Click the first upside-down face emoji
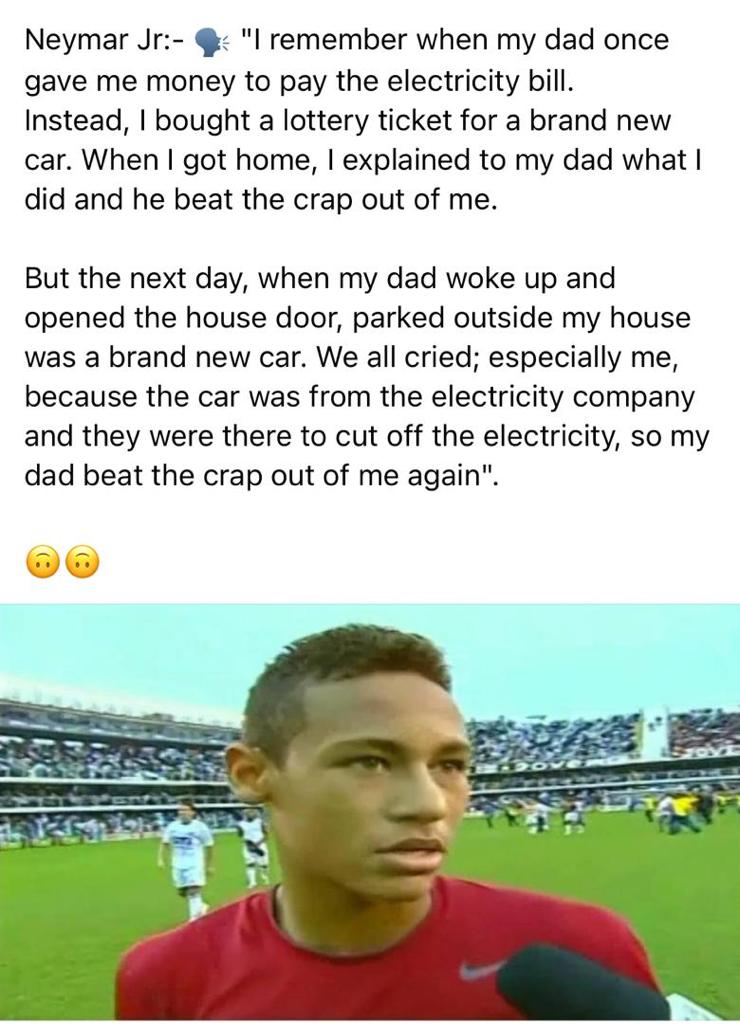The width and height of the screenshot is (740, 1024). [x=42, y=562]
